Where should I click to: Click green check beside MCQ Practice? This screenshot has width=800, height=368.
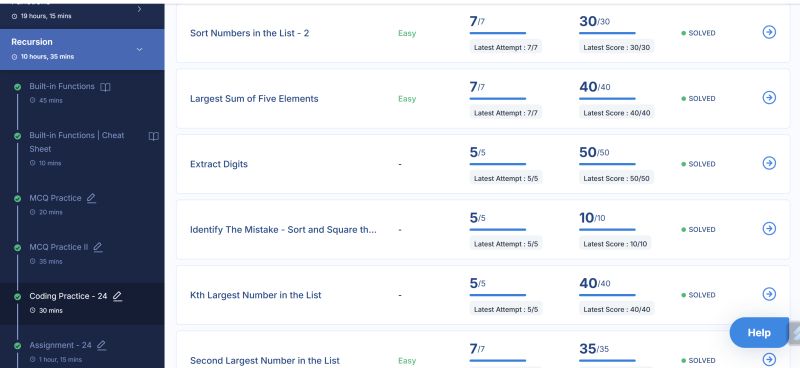pos(17,199)
